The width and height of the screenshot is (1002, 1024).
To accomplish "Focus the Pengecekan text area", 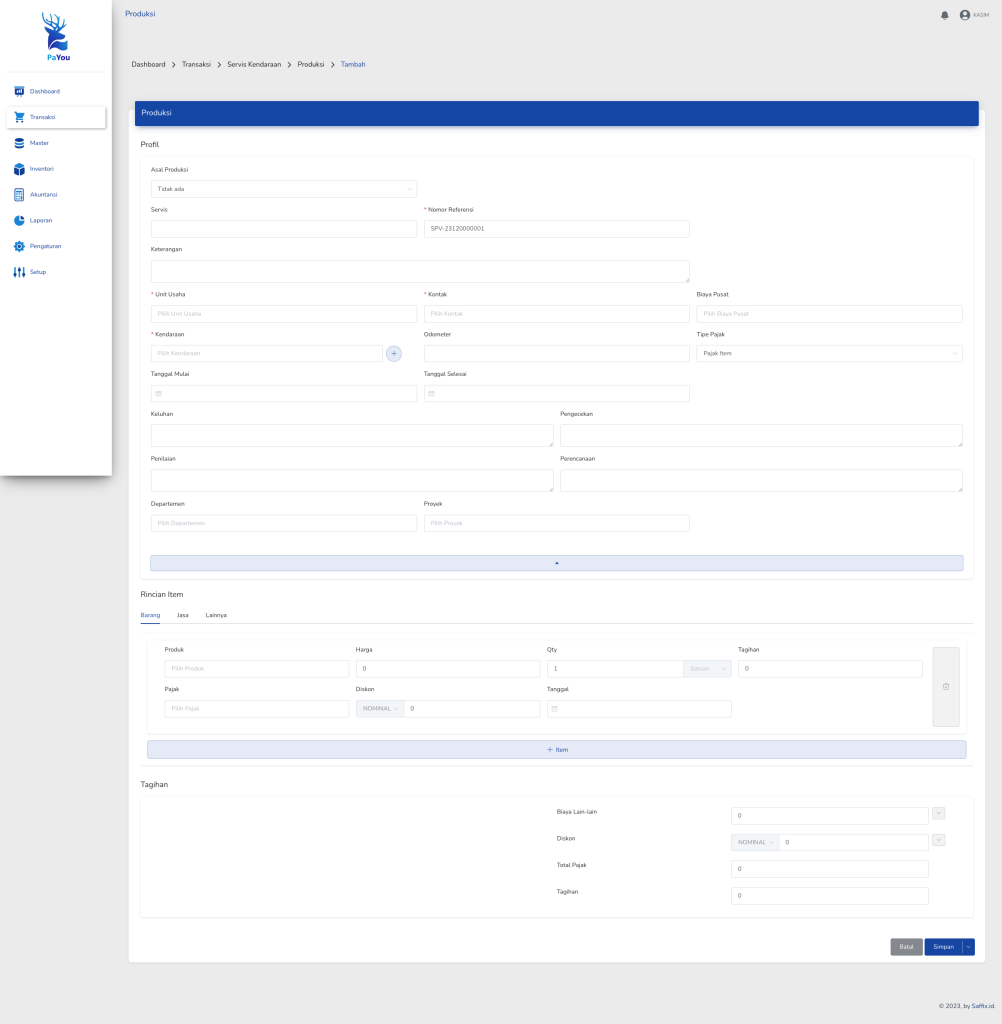I will tap(761, 436).
